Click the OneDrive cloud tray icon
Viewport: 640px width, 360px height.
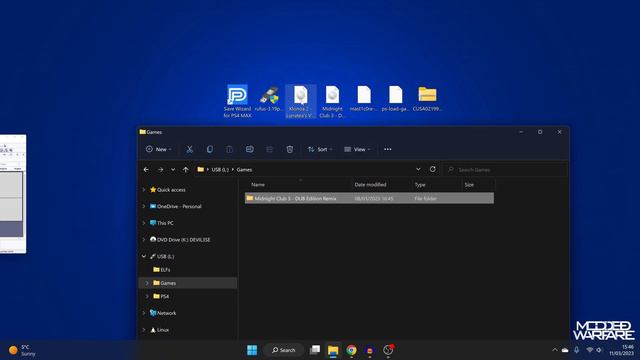(565, 350)
